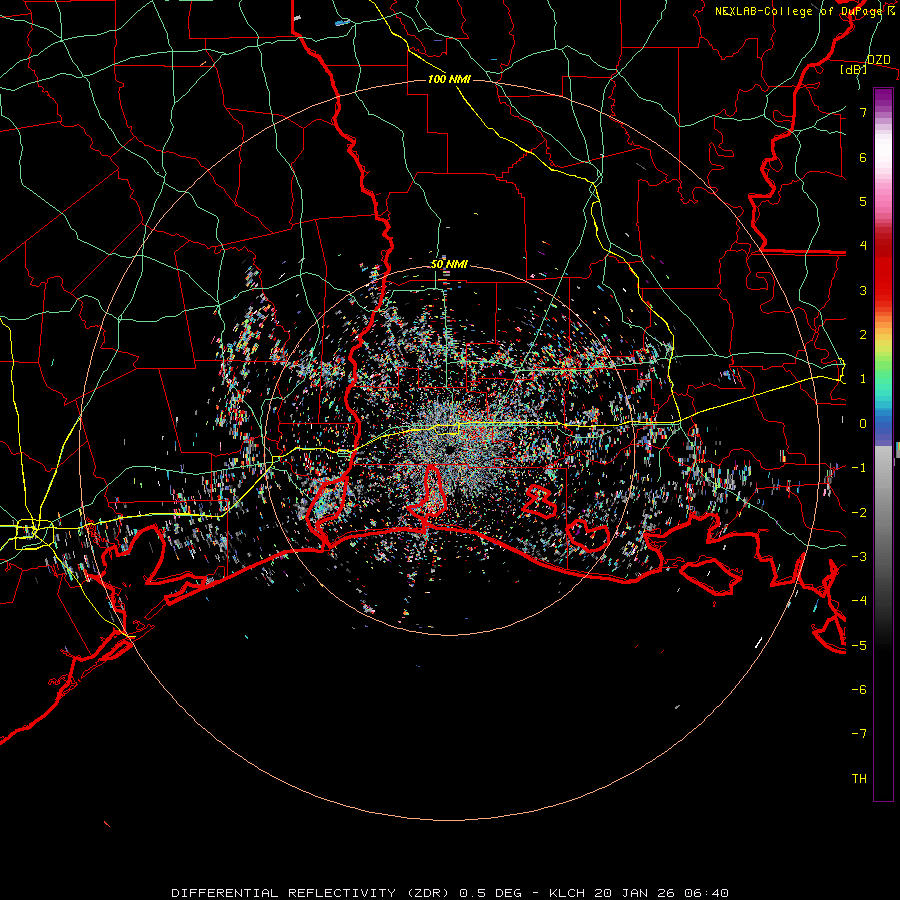Click the "100 NMI" range ring label
Image resolution: width=900 pixels, height=900 pixels.
(449, 79)
